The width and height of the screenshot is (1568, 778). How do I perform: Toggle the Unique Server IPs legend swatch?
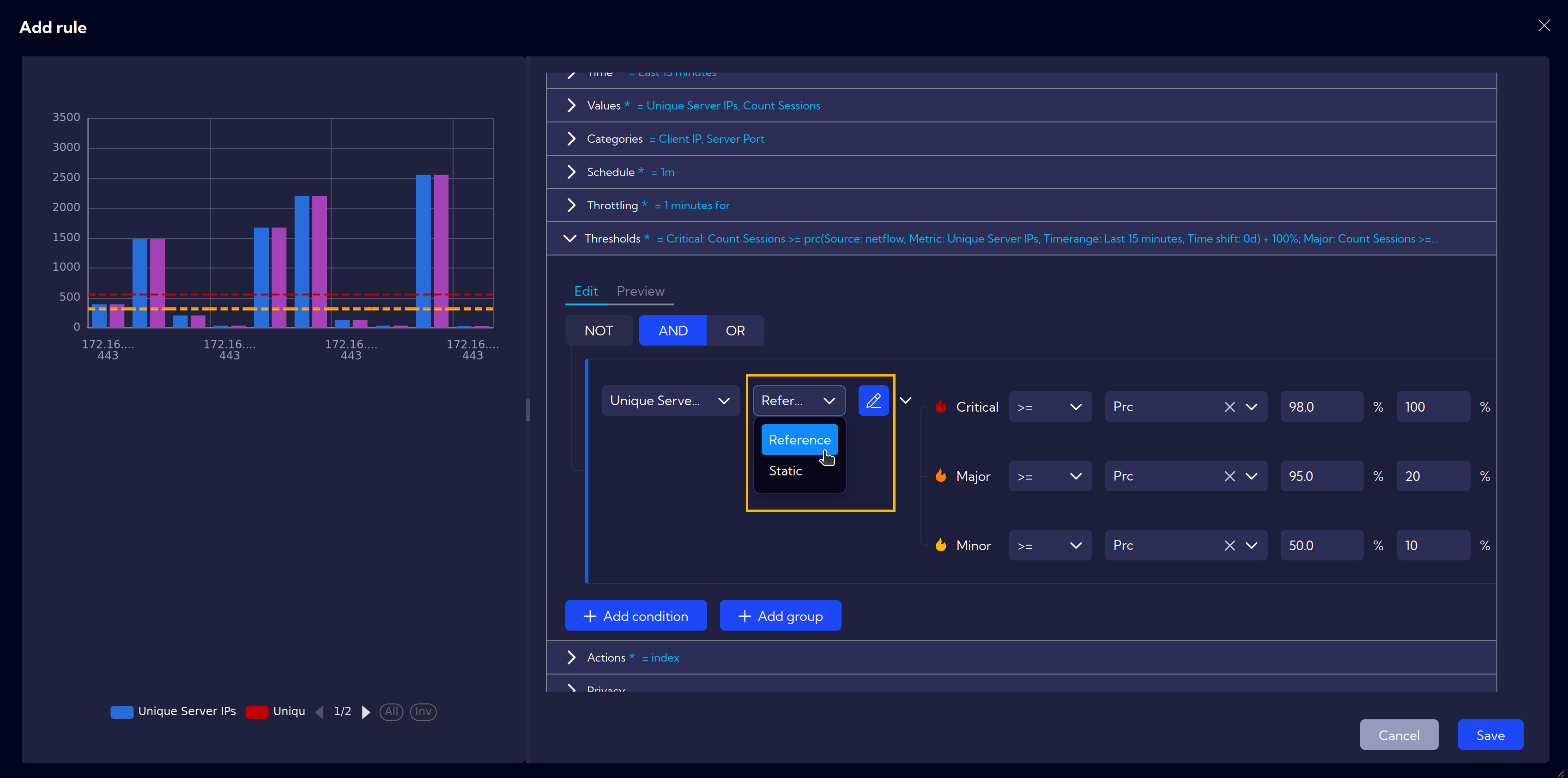coord(122,712)
